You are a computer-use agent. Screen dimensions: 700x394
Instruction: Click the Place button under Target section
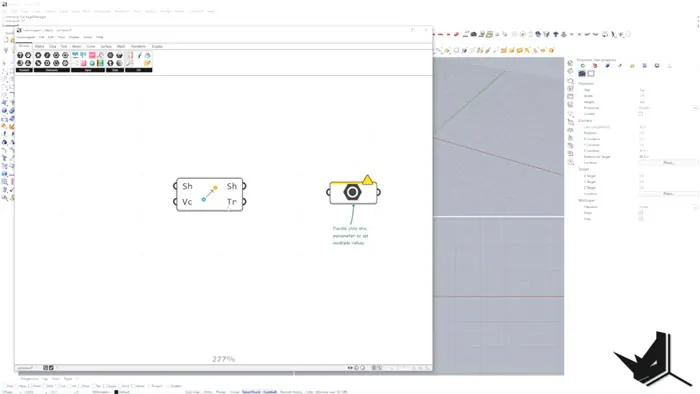[668, 194]
